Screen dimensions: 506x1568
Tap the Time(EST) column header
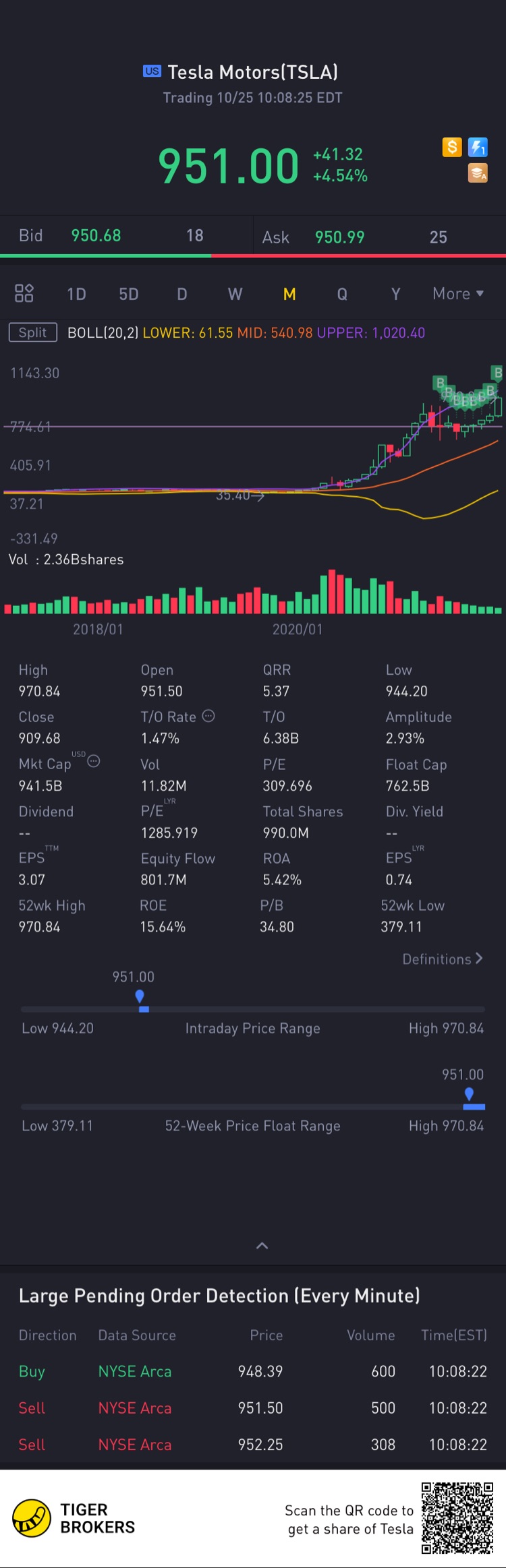tap(454, 1335)
